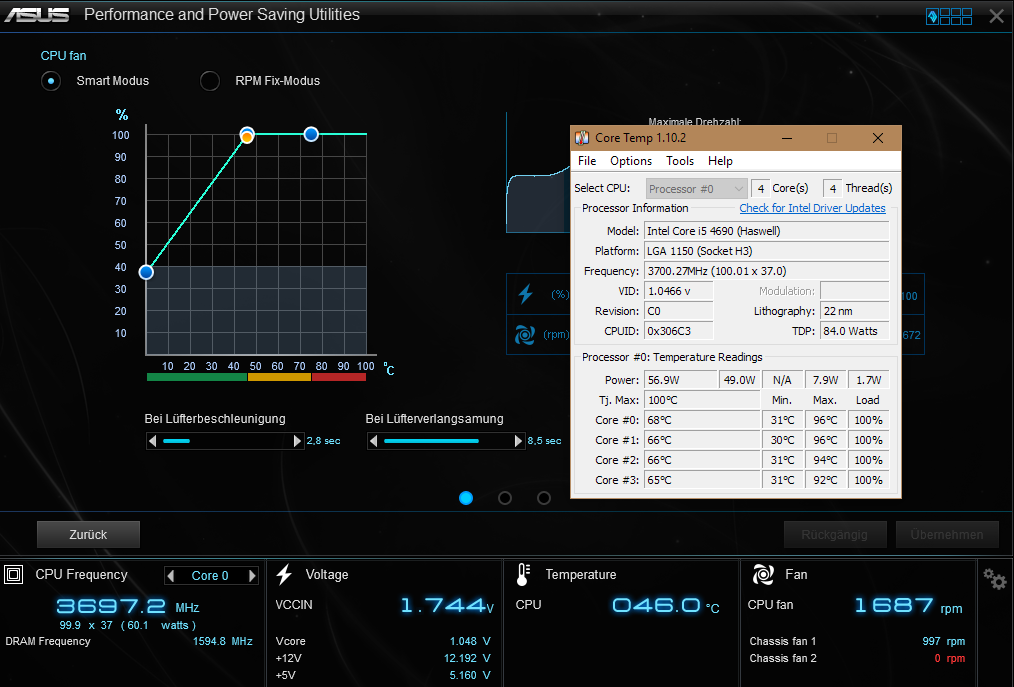1014x687 pixels.
Task: Expand the Processor #0 dropdown
Action: point(696,189)
